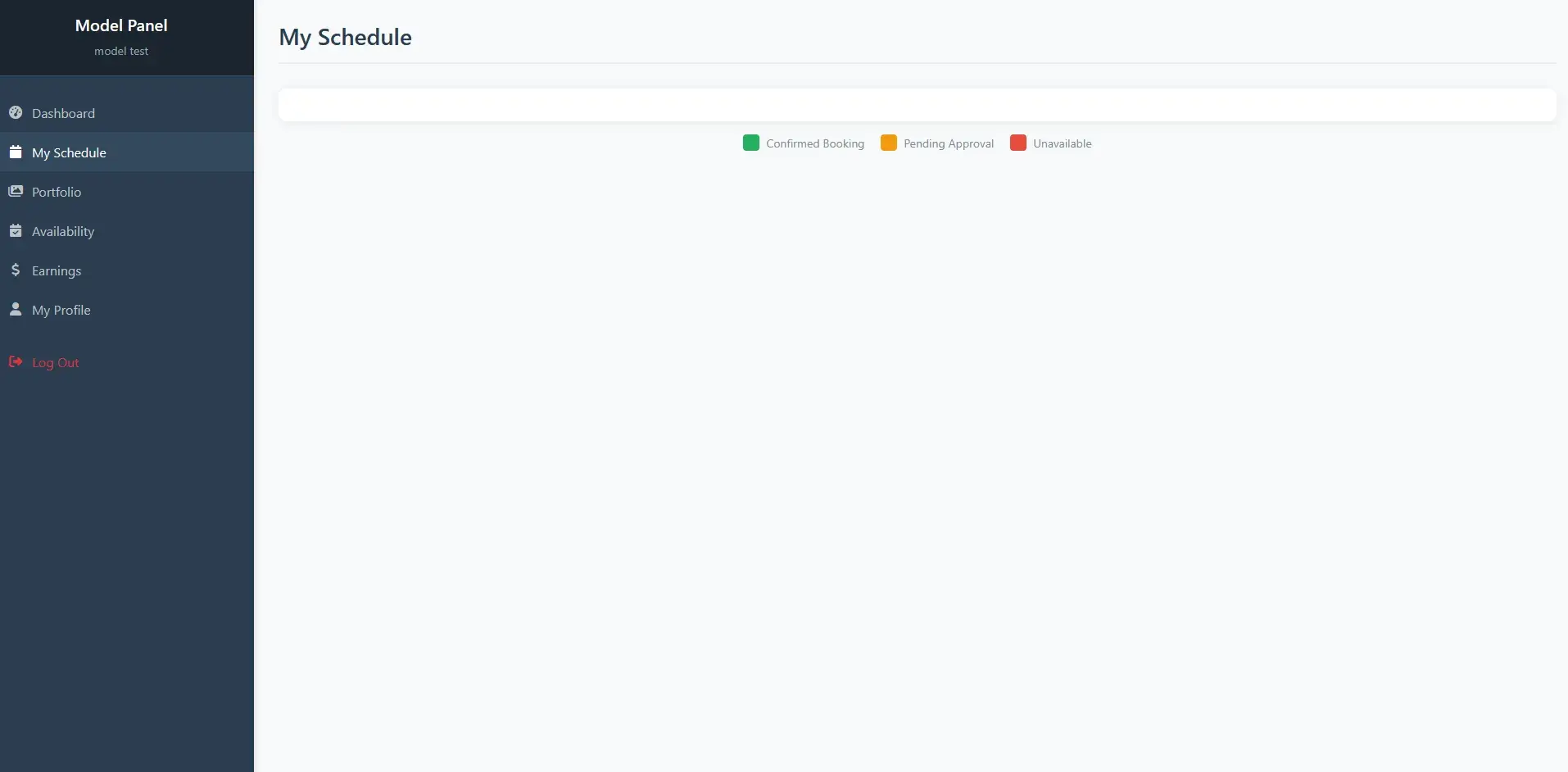Click the Earnings dollar sign icon
1568x772 pixels.
coord(16,270)
